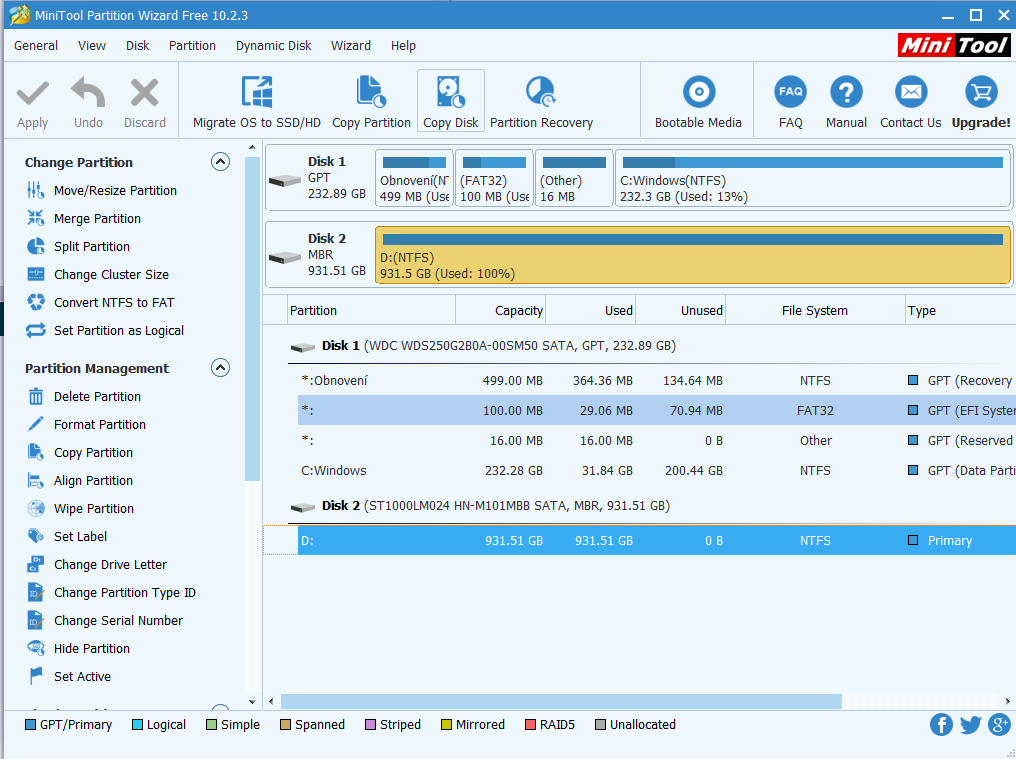Open the Facebook social icon
The width and height of the screenshot is (1016, 759).
[941, 725]
